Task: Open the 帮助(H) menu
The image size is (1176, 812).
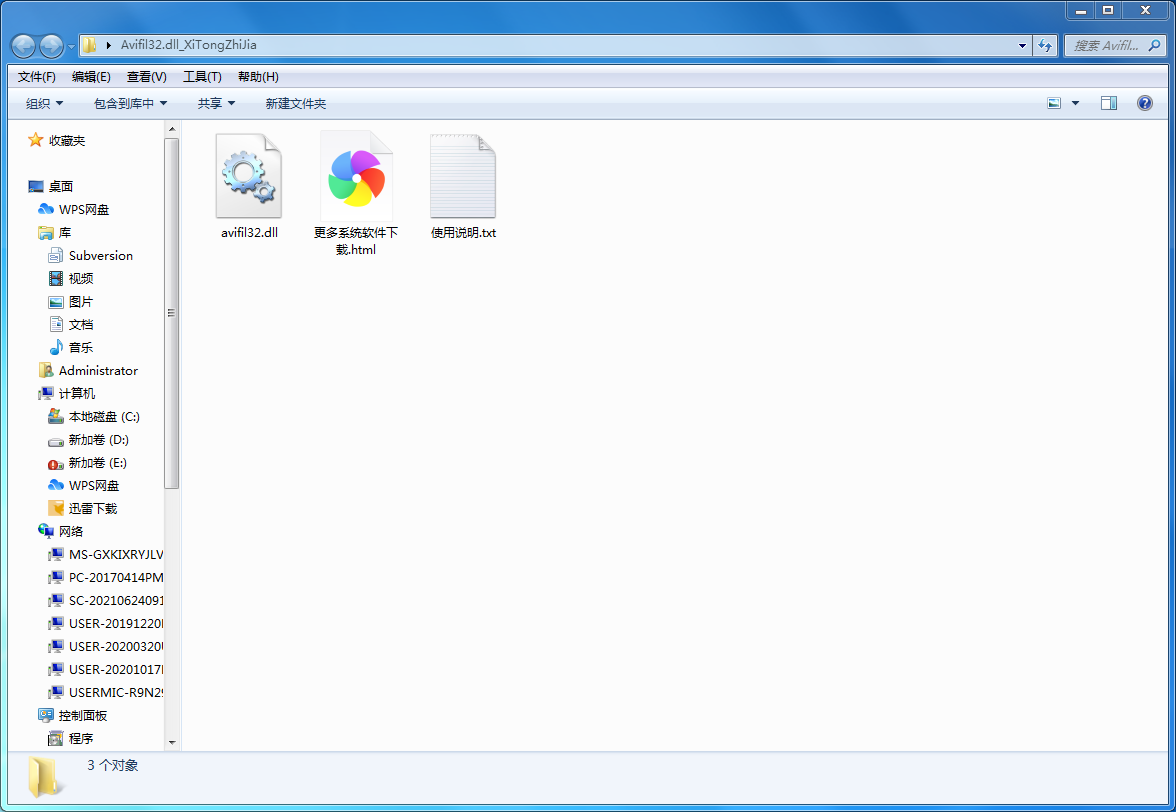Action: point(258,76)
